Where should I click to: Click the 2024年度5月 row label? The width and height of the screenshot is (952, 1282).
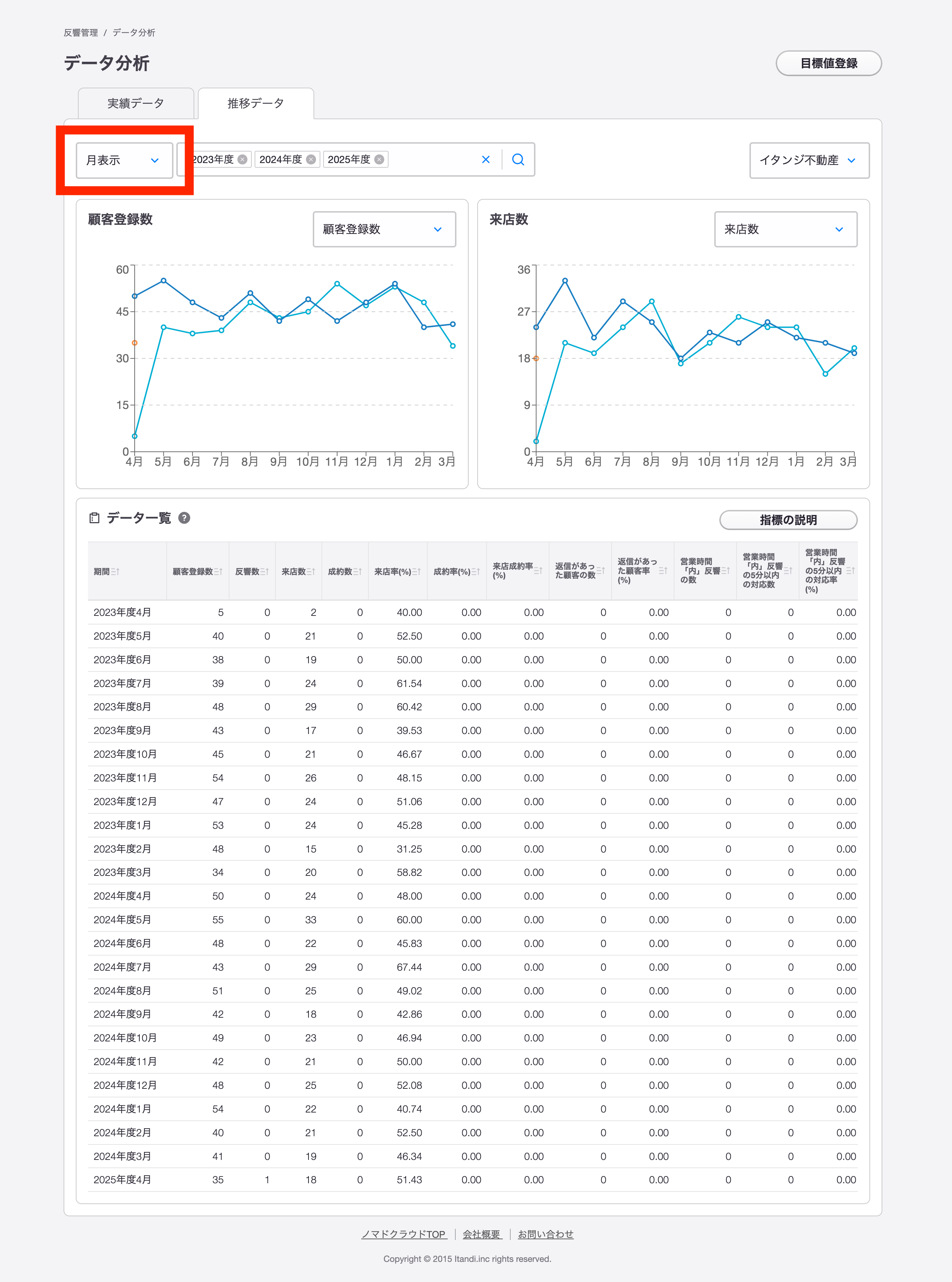click(122, 920)
